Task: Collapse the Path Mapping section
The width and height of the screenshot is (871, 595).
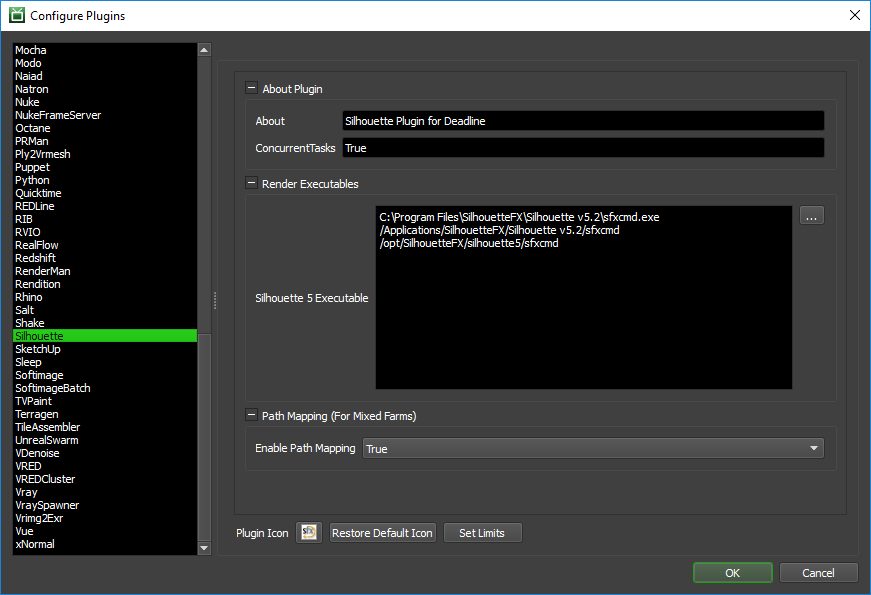Action: tap(251, 415)
